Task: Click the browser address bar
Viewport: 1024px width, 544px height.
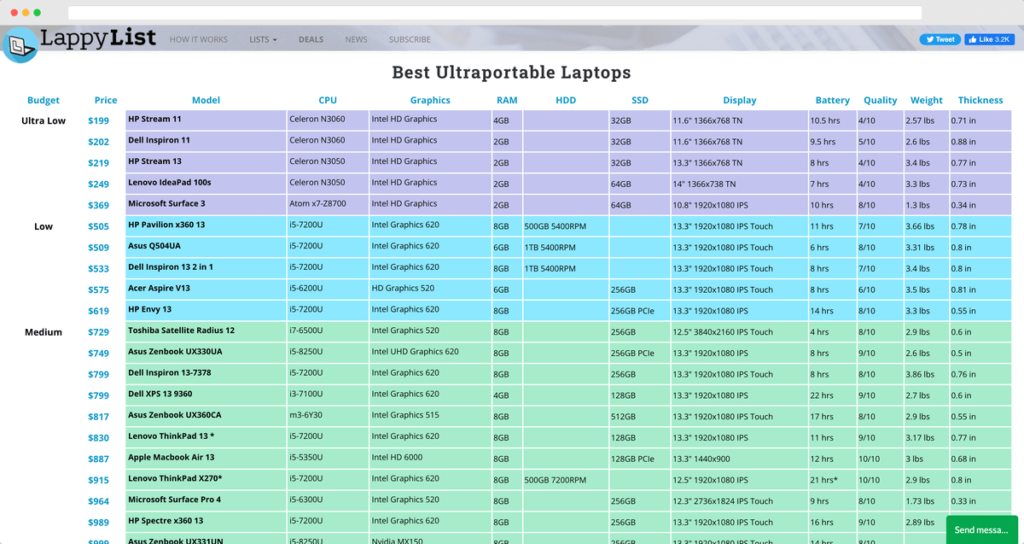Action: pos(495,12)
